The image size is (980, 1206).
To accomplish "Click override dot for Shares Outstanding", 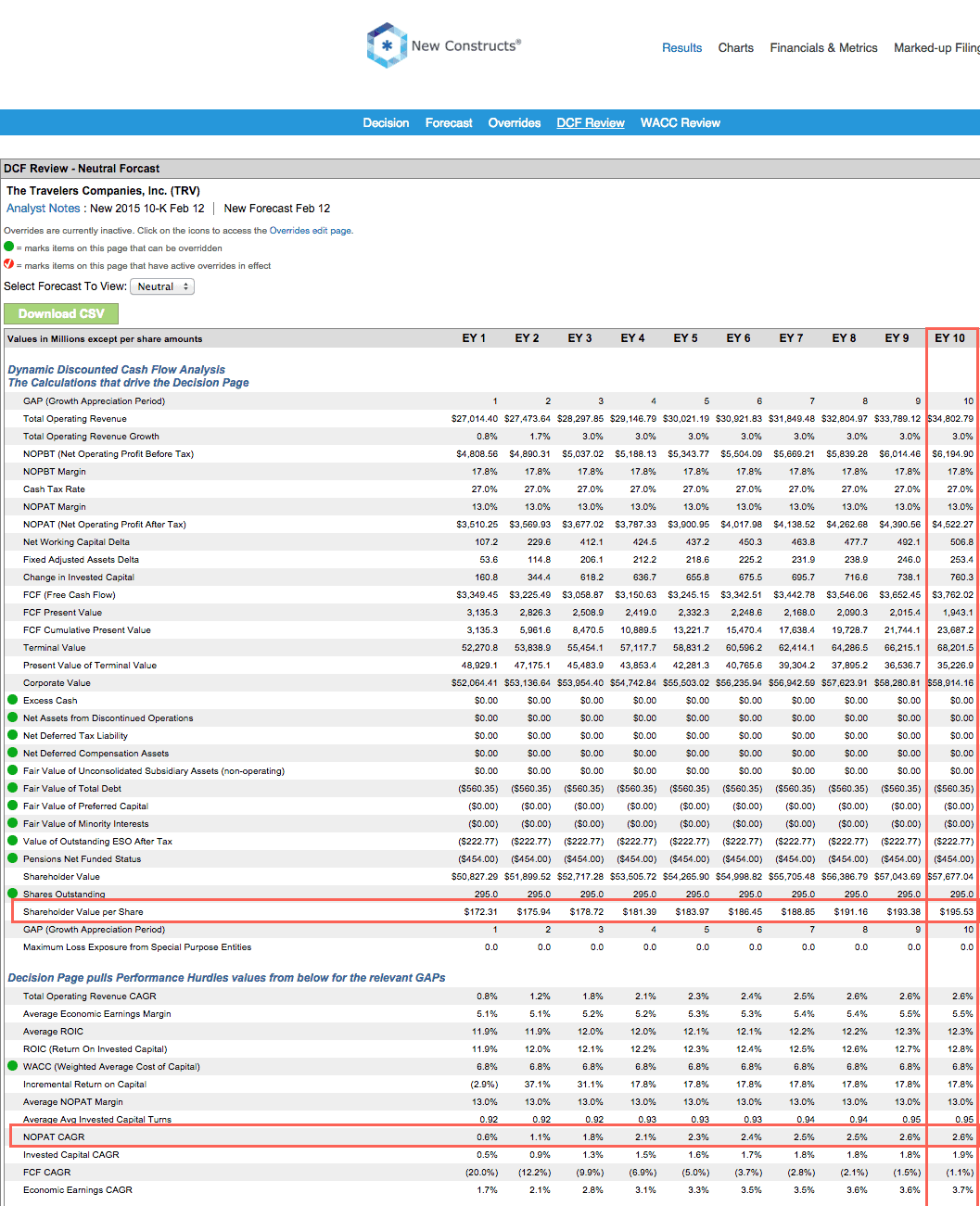I will pos(13,894).
